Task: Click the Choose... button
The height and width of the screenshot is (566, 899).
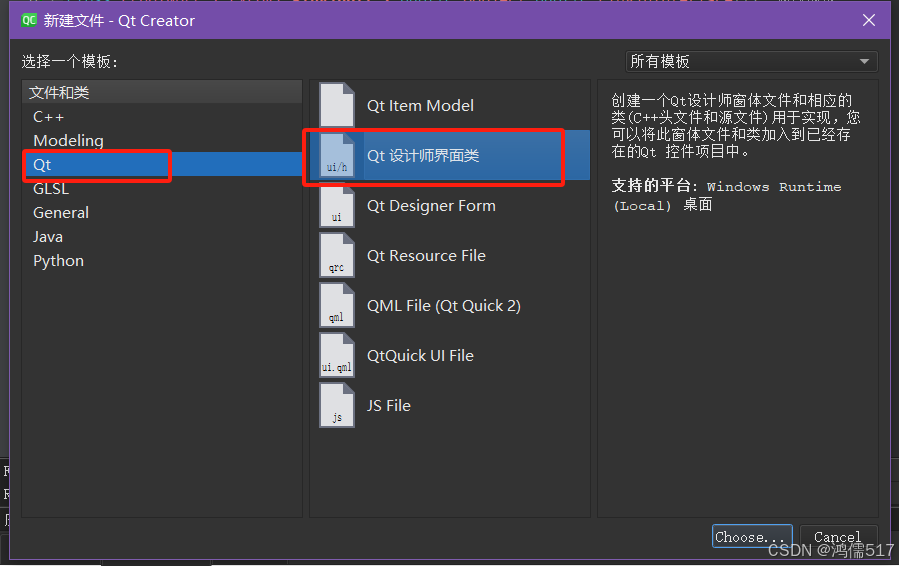Action: [x=752, y=537]
